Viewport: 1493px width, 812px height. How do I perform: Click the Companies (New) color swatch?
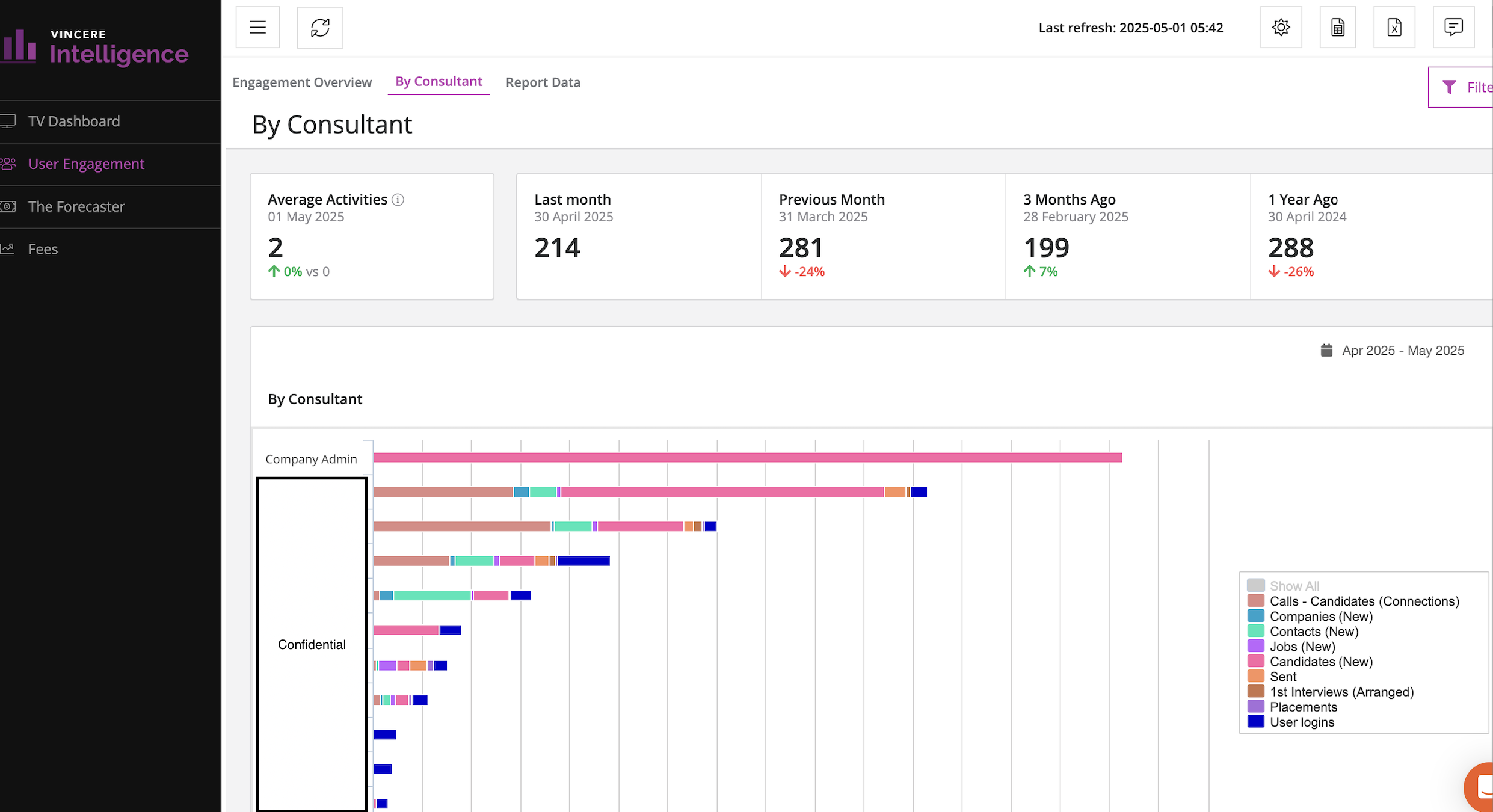(x=1255, y=616)
